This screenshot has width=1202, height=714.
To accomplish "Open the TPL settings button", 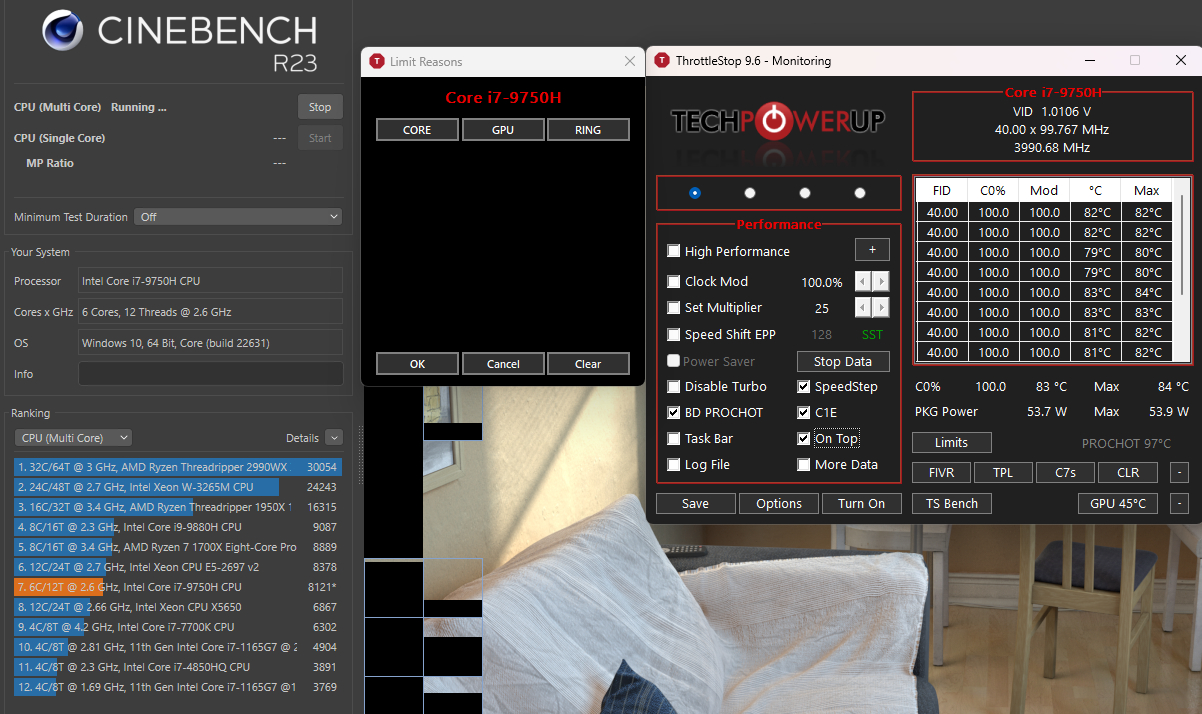I will [1002, 473].
